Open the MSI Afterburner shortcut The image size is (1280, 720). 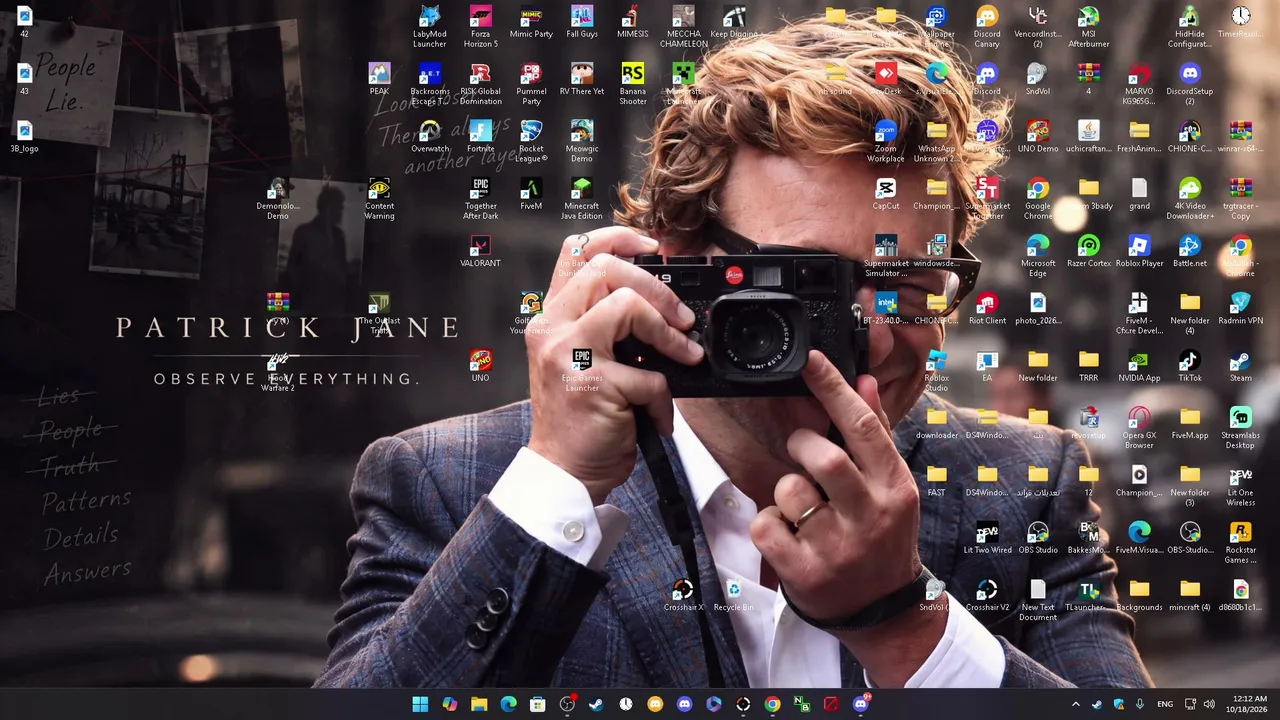click(1089, 27)
